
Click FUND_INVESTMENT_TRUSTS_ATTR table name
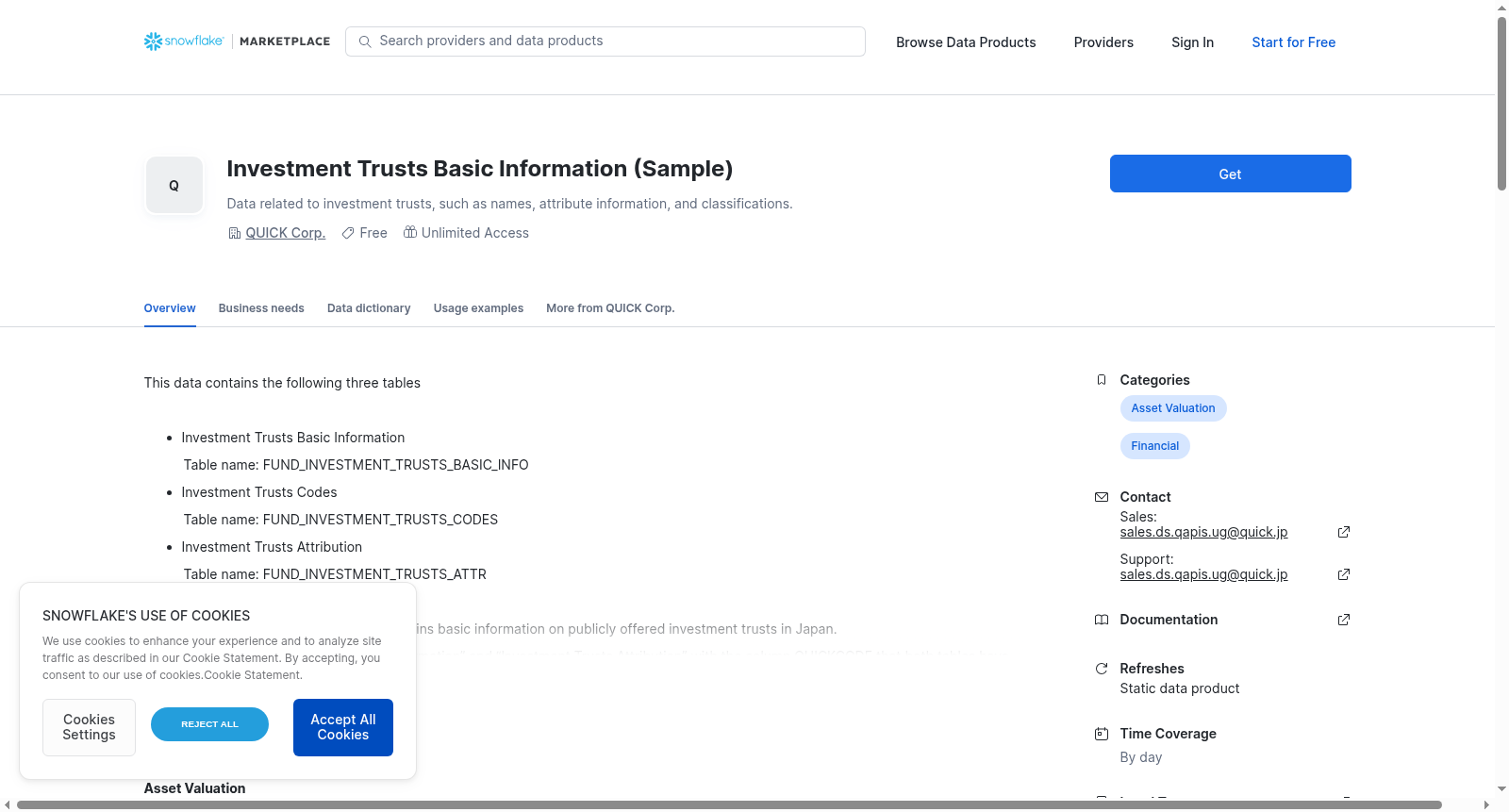[374, 574]
